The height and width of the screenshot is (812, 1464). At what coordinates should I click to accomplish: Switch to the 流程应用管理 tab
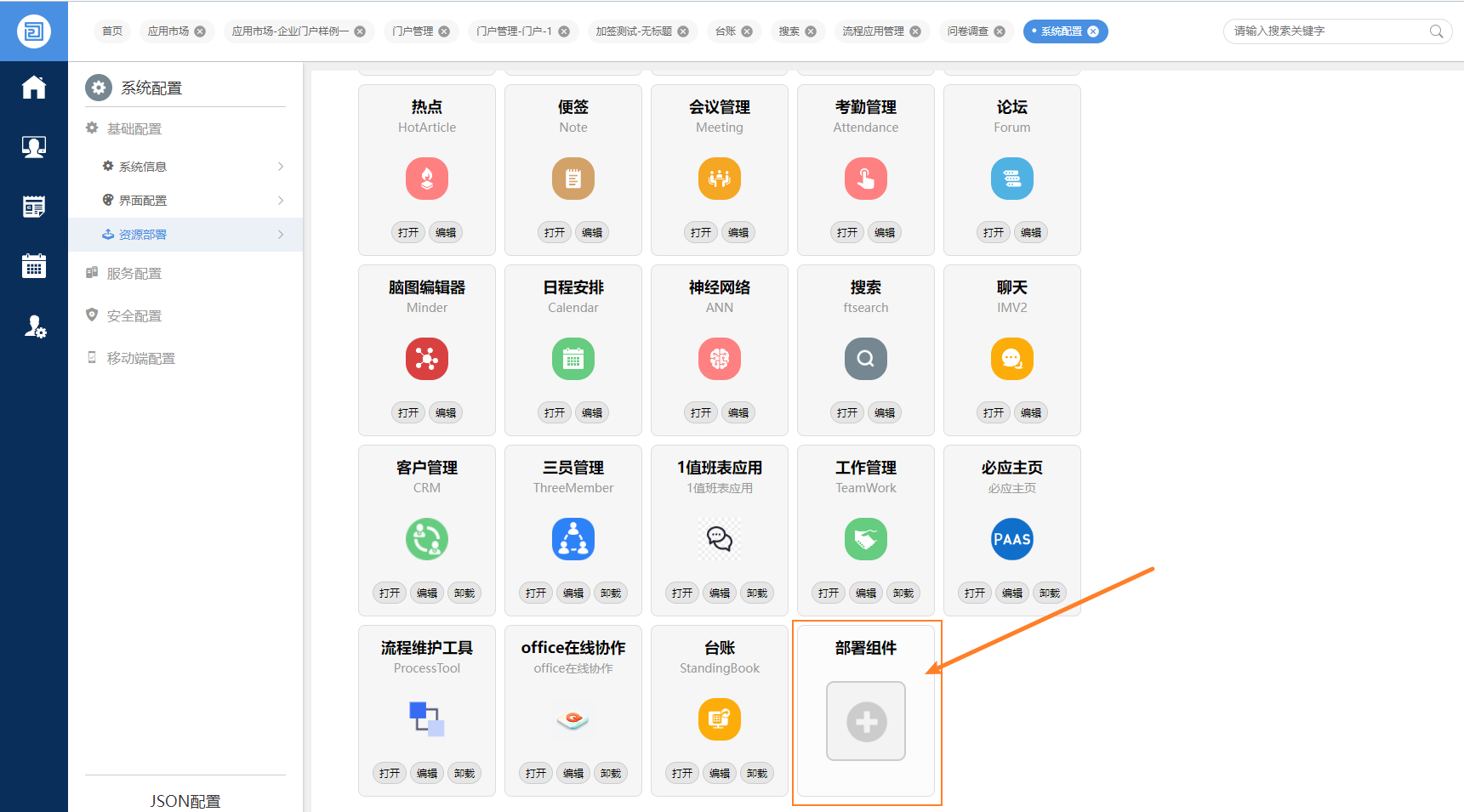pyautogui.click(x=873, y=31)
